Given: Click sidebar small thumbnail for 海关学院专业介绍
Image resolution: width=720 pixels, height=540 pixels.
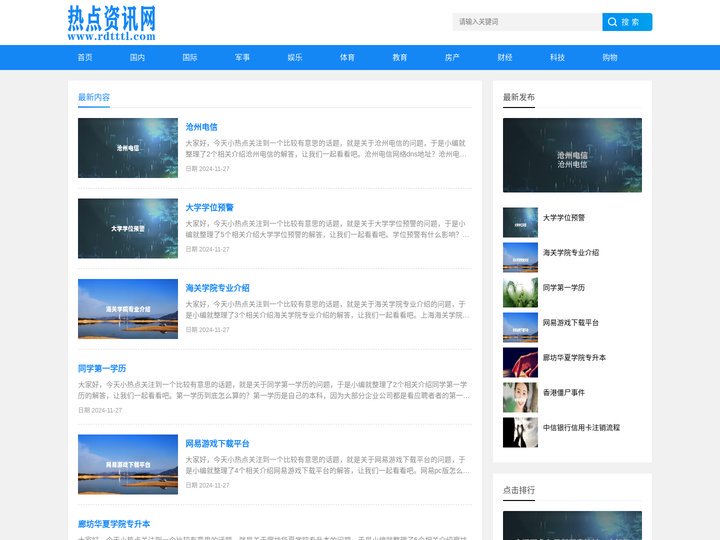Looking at the screenshot, I should pos(520,257).
